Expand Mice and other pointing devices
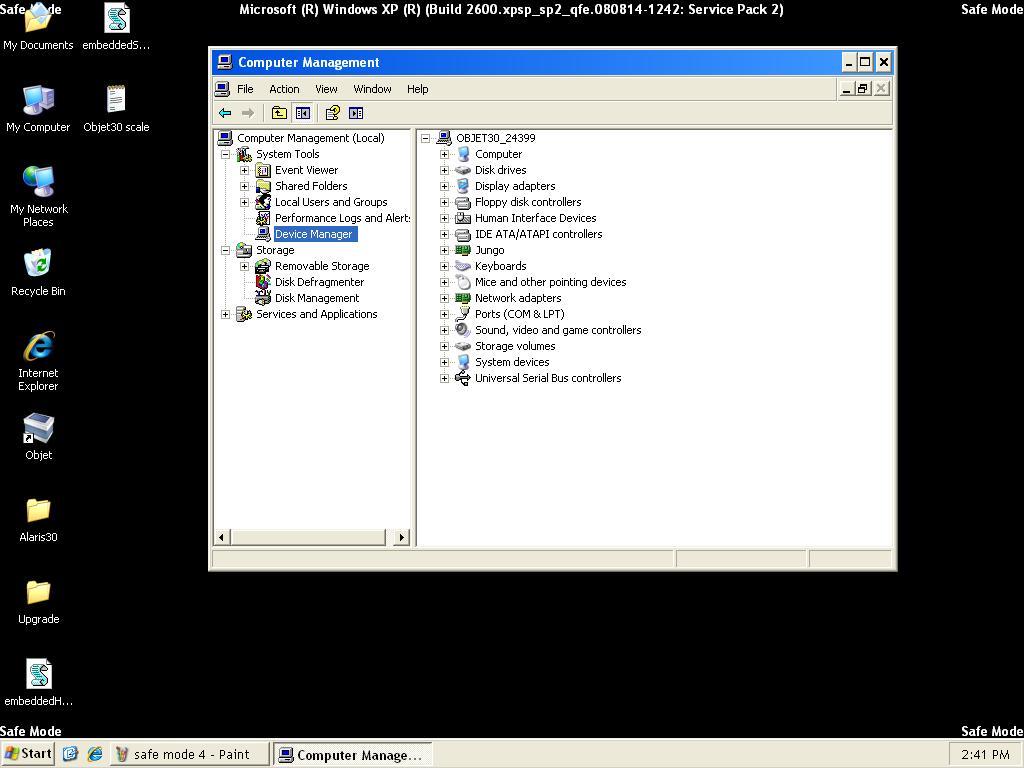This screenshot has height=768, width=1024. point(445,282)
